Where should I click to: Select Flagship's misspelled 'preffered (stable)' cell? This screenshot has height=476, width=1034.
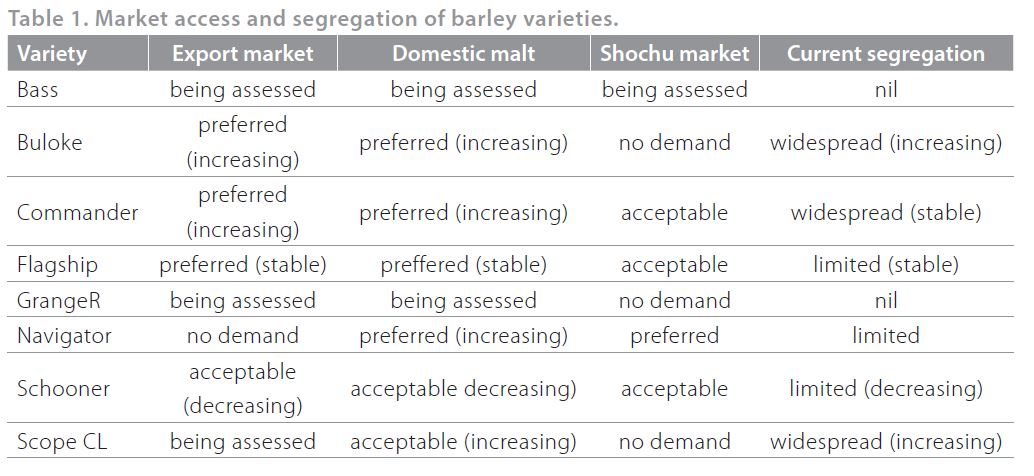coord(463,265)
